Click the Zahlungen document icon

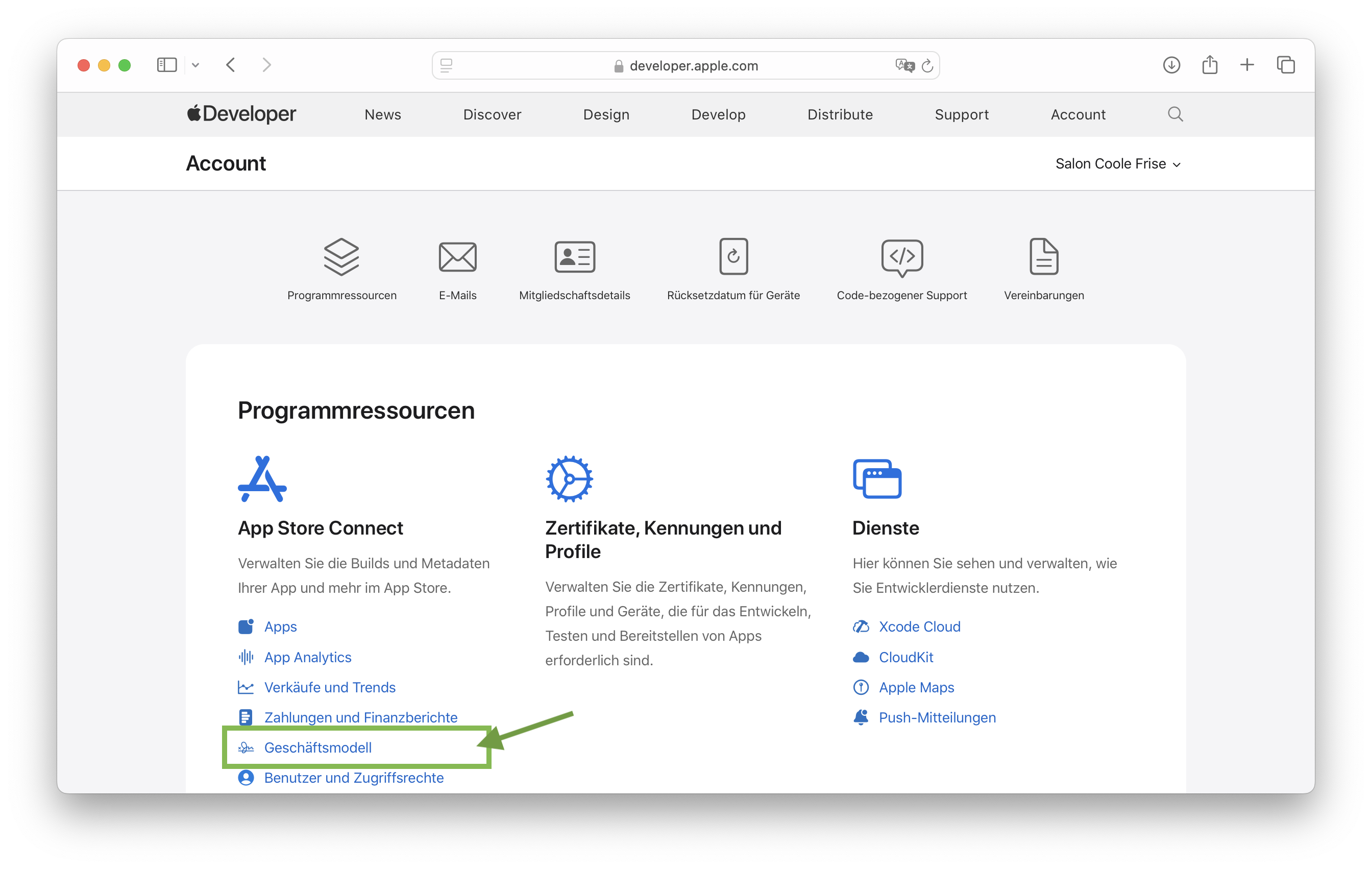[246, 717]
